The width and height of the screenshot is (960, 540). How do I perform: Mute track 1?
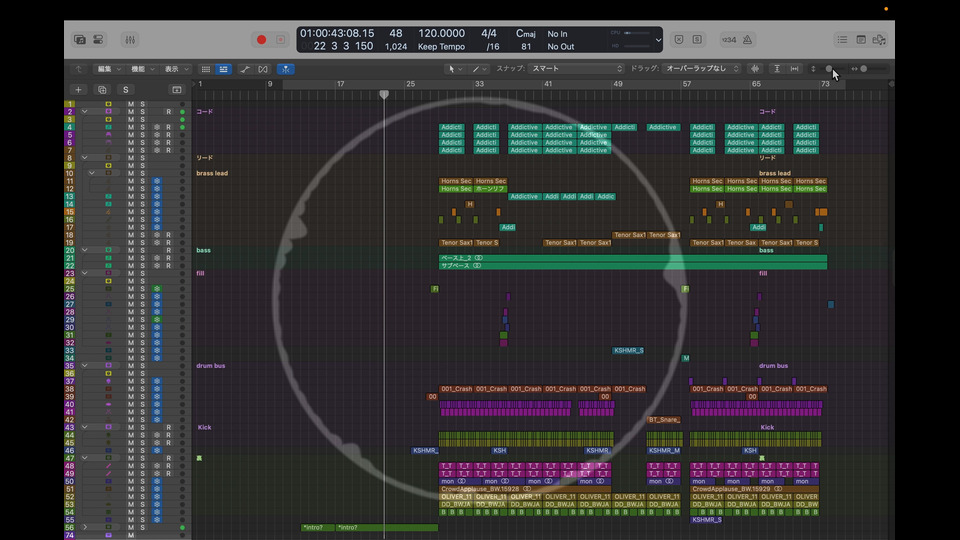(x=130, y=104)
